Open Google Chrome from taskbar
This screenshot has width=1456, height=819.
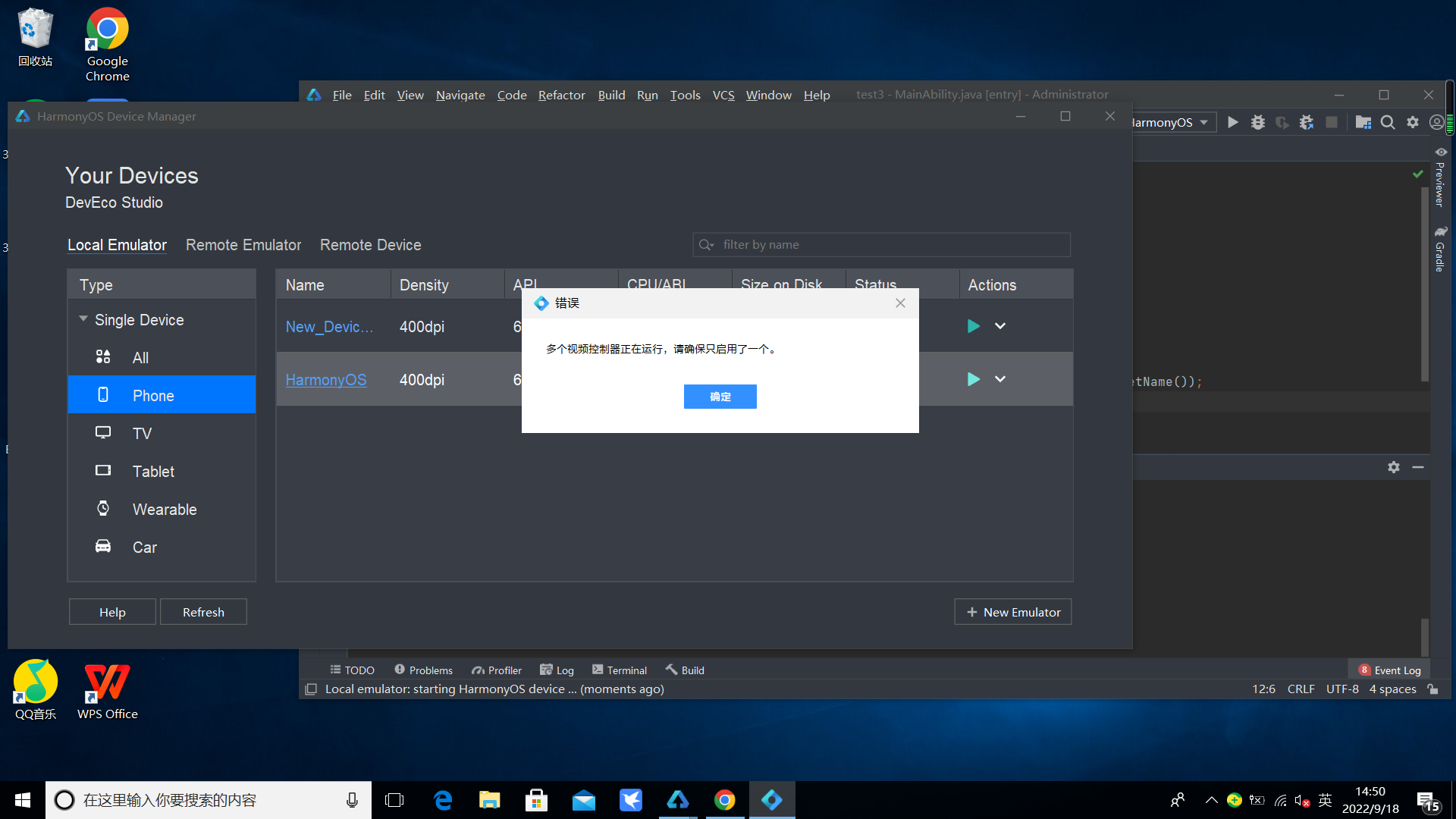[725, 800]
